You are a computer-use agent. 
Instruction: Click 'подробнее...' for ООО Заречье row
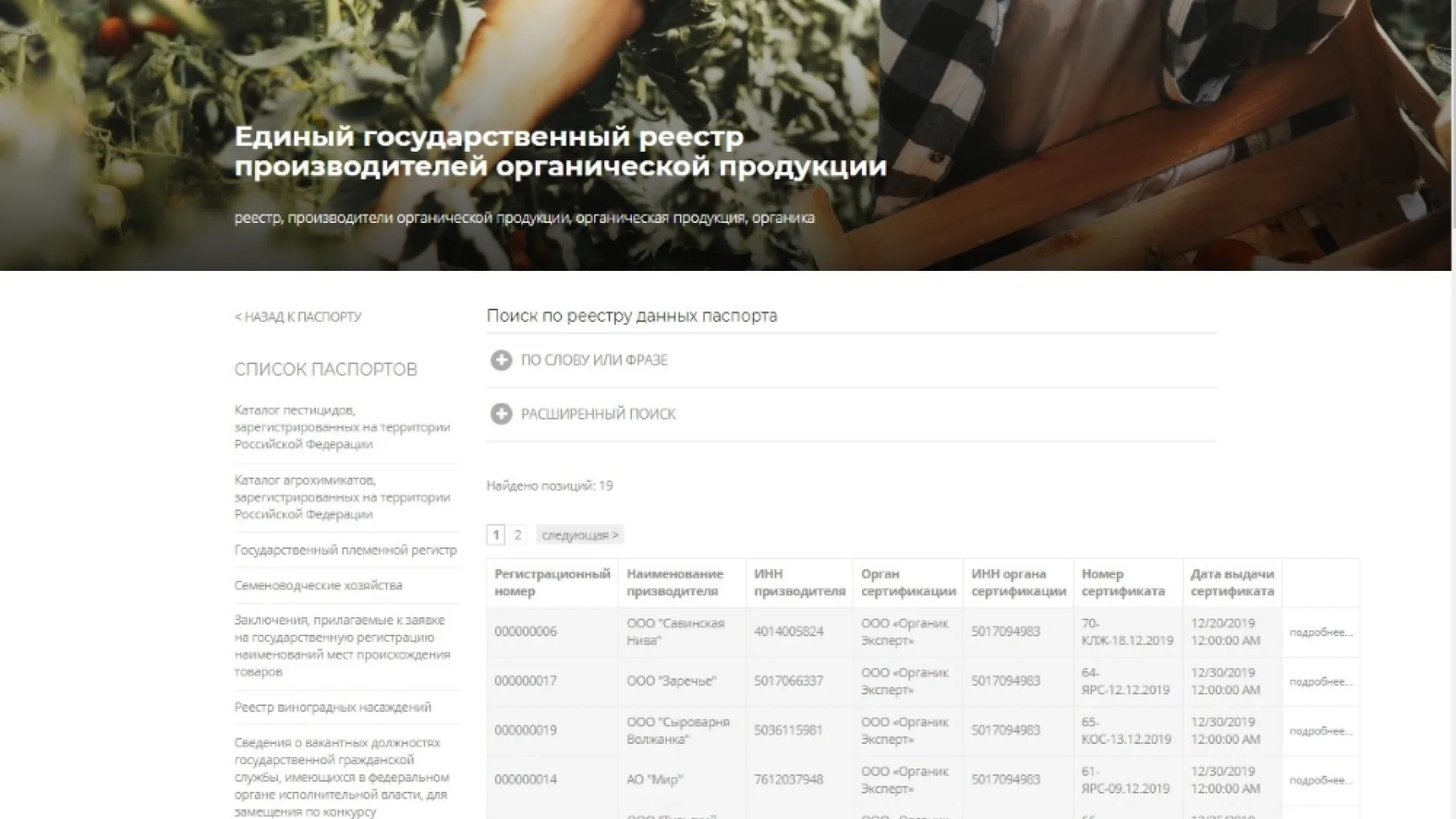point(1320,682)
